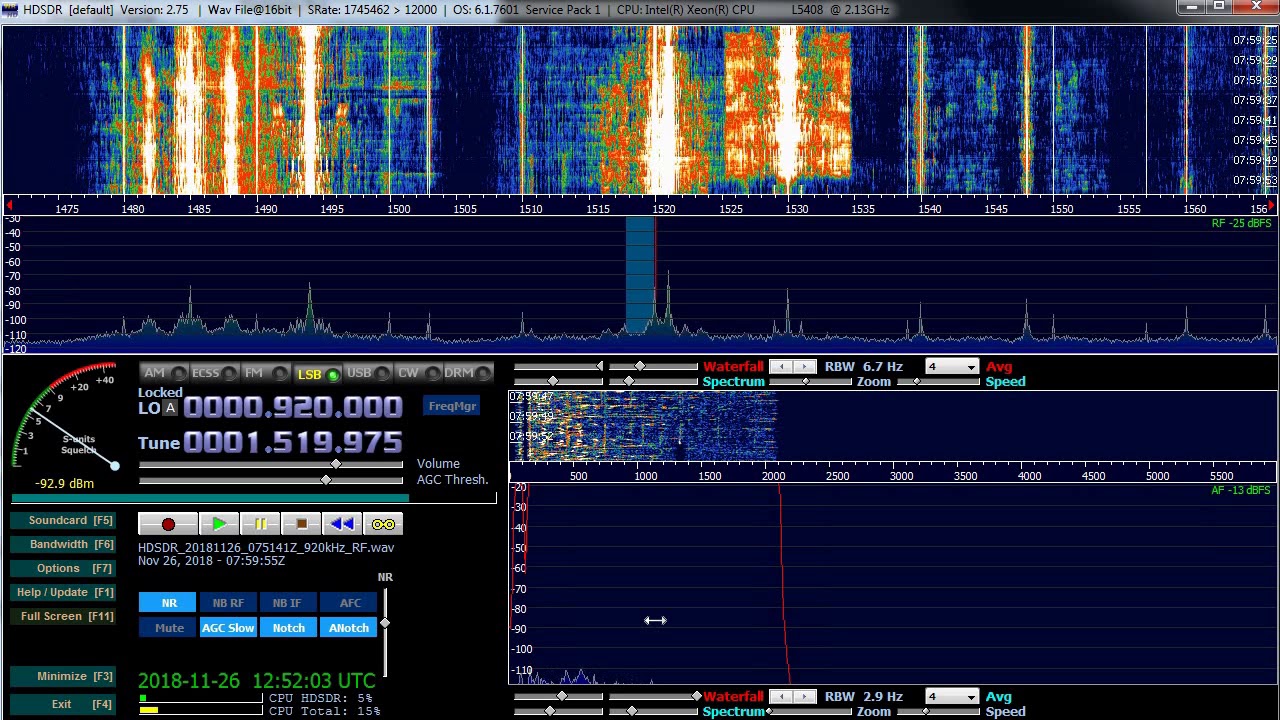Increase AF RBW with right arrow (2.9 Hz)
The width and height of the screenshot is (1280, 720).
[x=805, y=697]
